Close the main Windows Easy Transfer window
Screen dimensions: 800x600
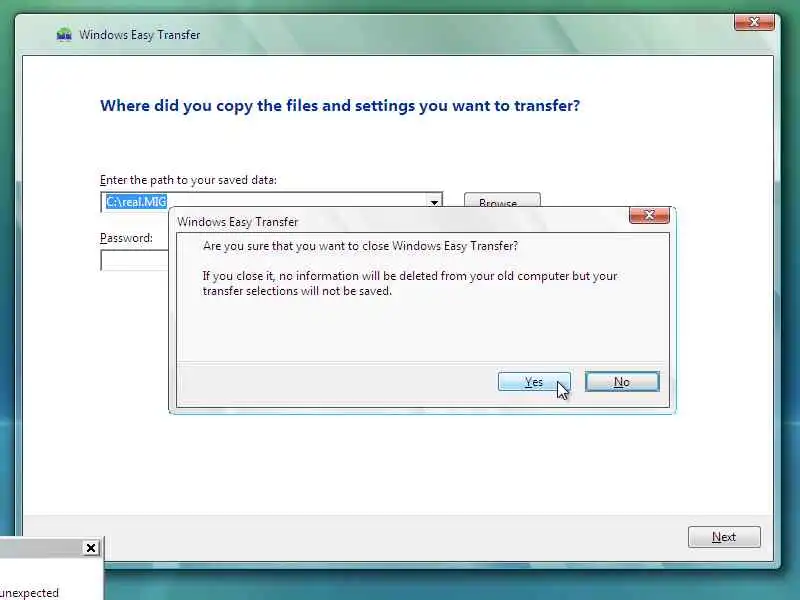pyautogui.click(x=754, y=22)
